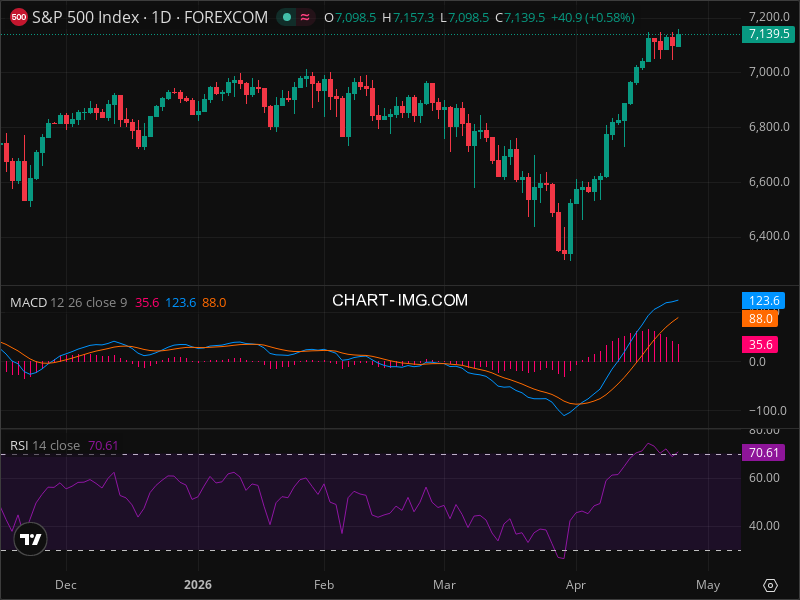Click the MACD legend blue value 123.6

(181, 303)
